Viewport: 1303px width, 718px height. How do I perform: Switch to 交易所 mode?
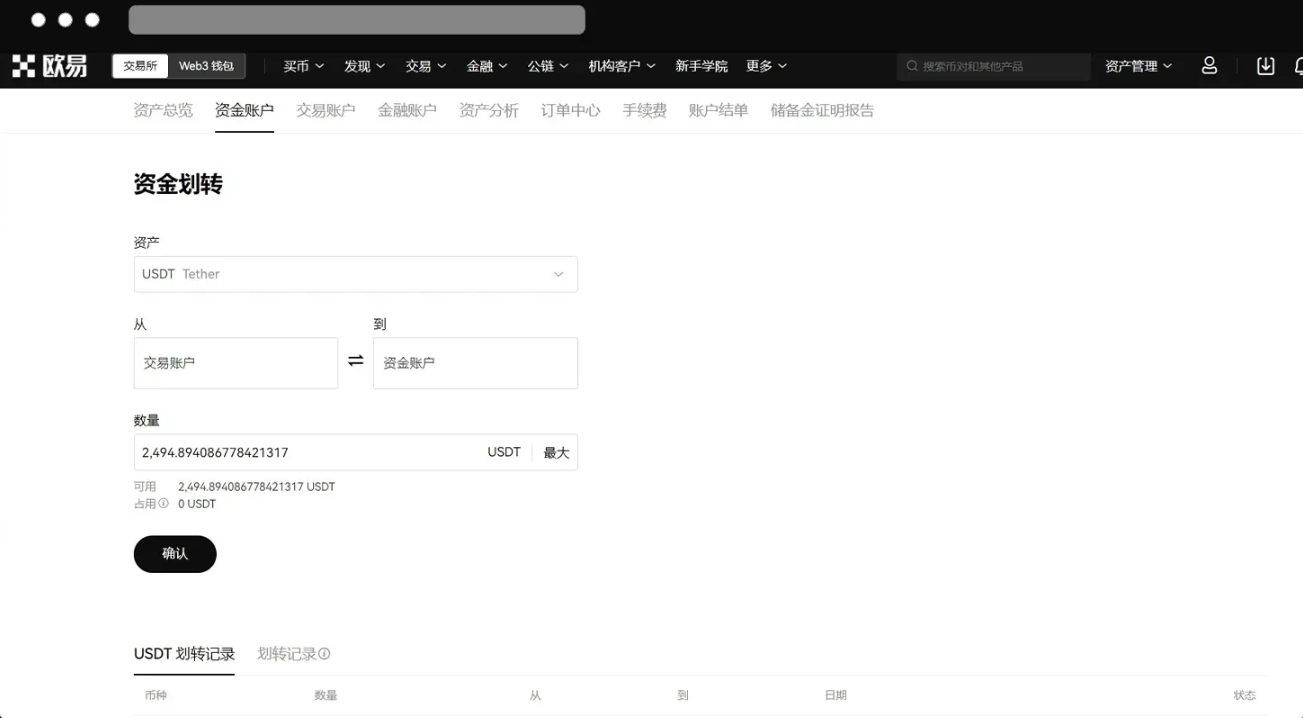[x=140, y=66]
